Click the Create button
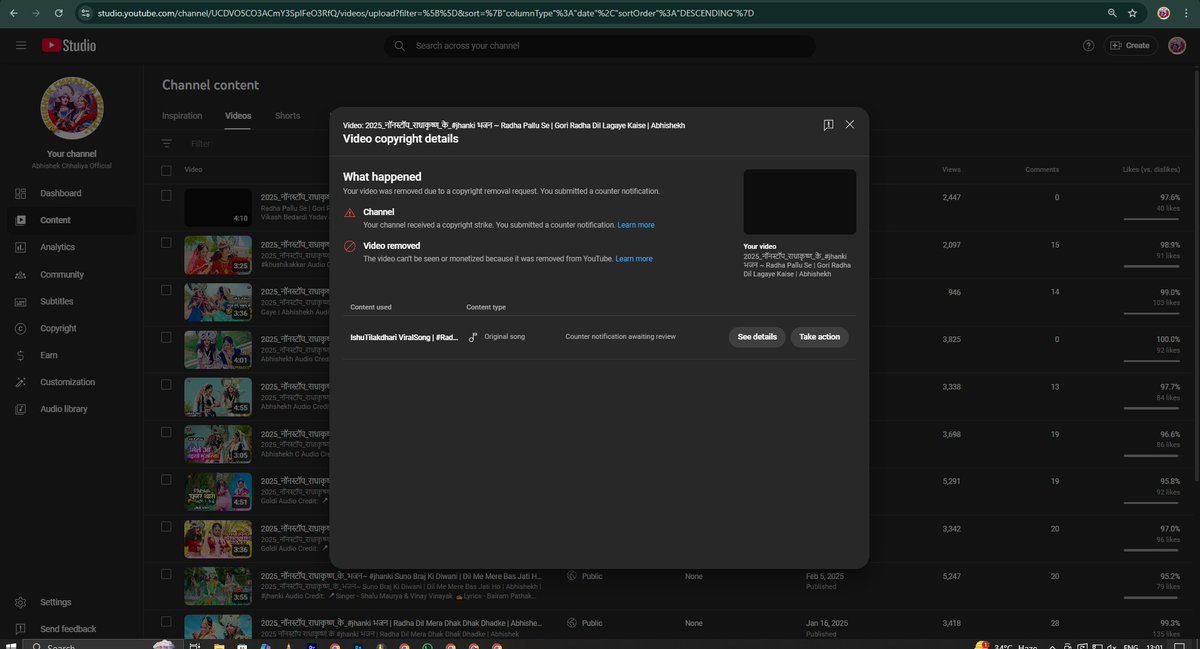Viewport: 1200px width, 649px height. (x=1130, y=46)
